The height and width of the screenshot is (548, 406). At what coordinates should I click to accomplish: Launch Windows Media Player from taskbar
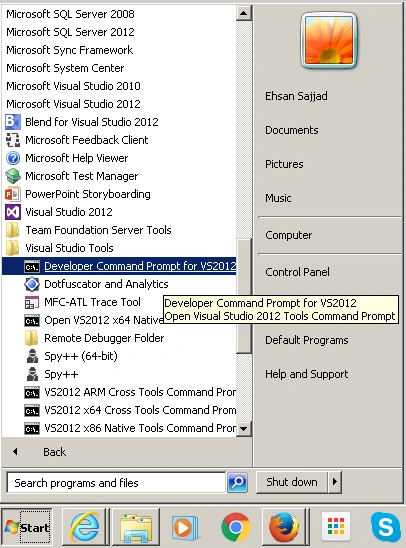tap(186, 527)
